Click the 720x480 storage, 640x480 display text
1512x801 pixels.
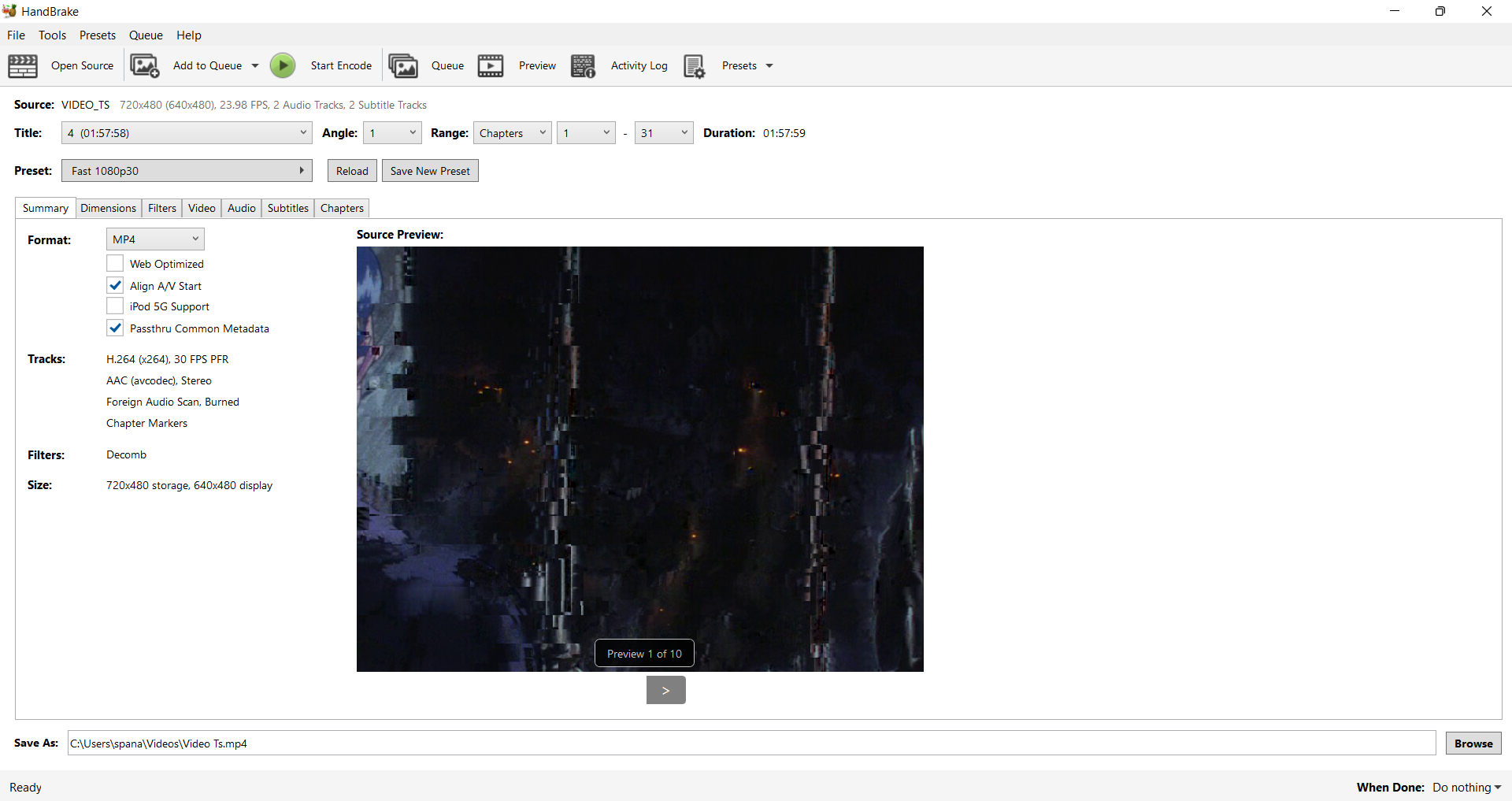click(189, 485)
